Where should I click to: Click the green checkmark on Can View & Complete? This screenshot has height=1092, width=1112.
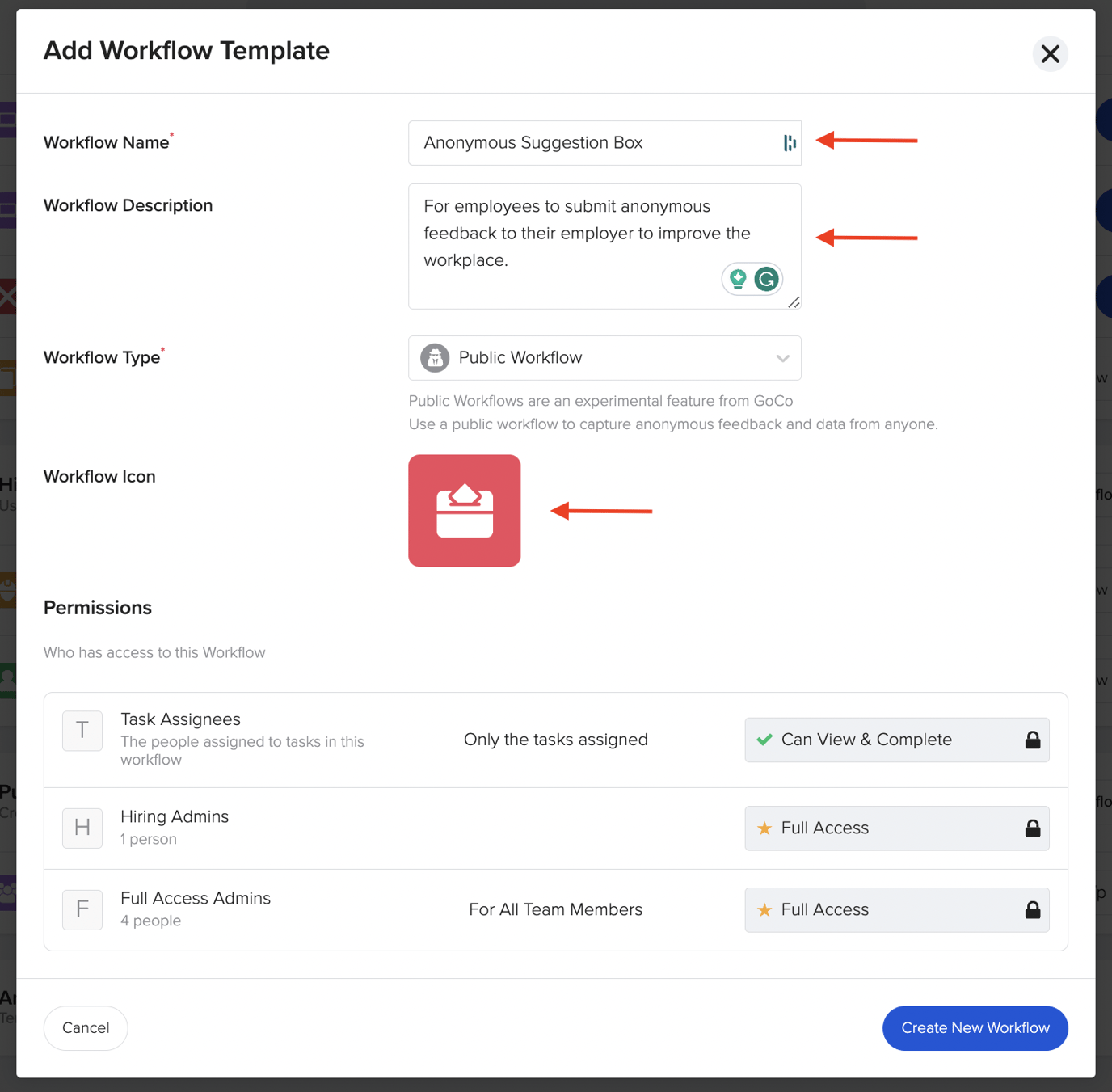pyautogui.click(x=764, y=740)
